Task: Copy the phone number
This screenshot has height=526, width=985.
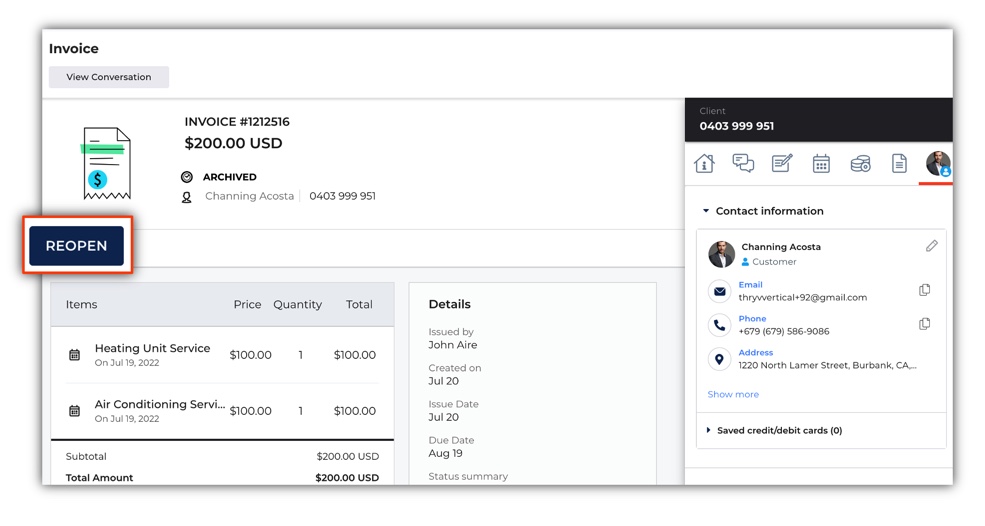Action: point(924,324)
